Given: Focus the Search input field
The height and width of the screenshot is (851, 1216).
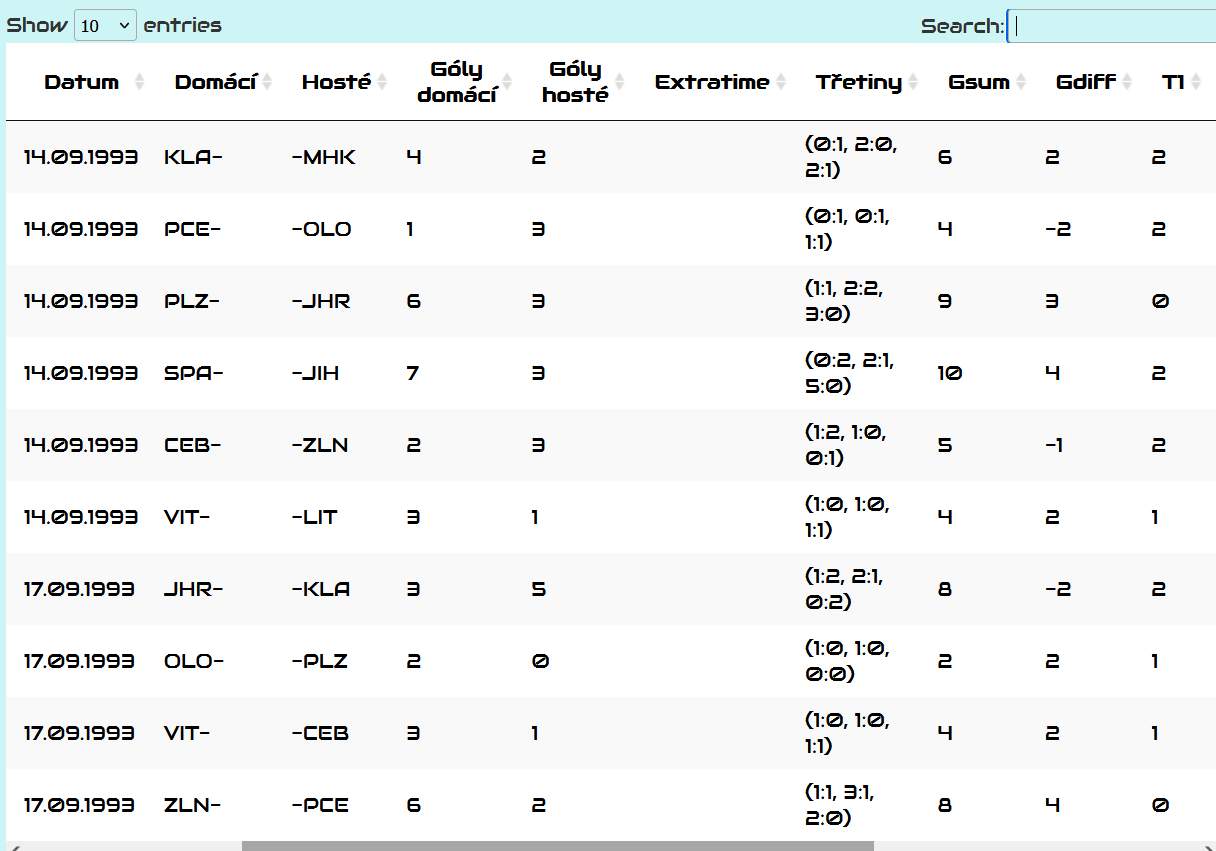Looking at the screenshot, I should [1110, 27].
